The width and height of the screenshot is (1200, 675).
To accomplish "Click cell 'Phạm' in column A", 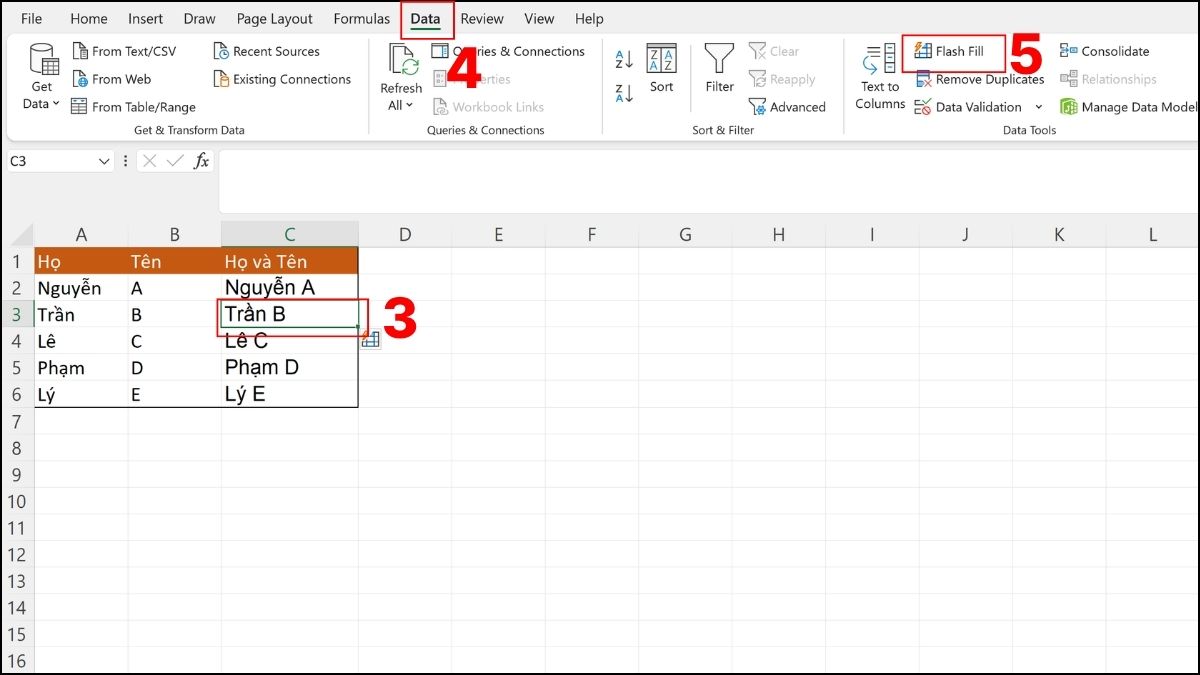I will point(81,367).
